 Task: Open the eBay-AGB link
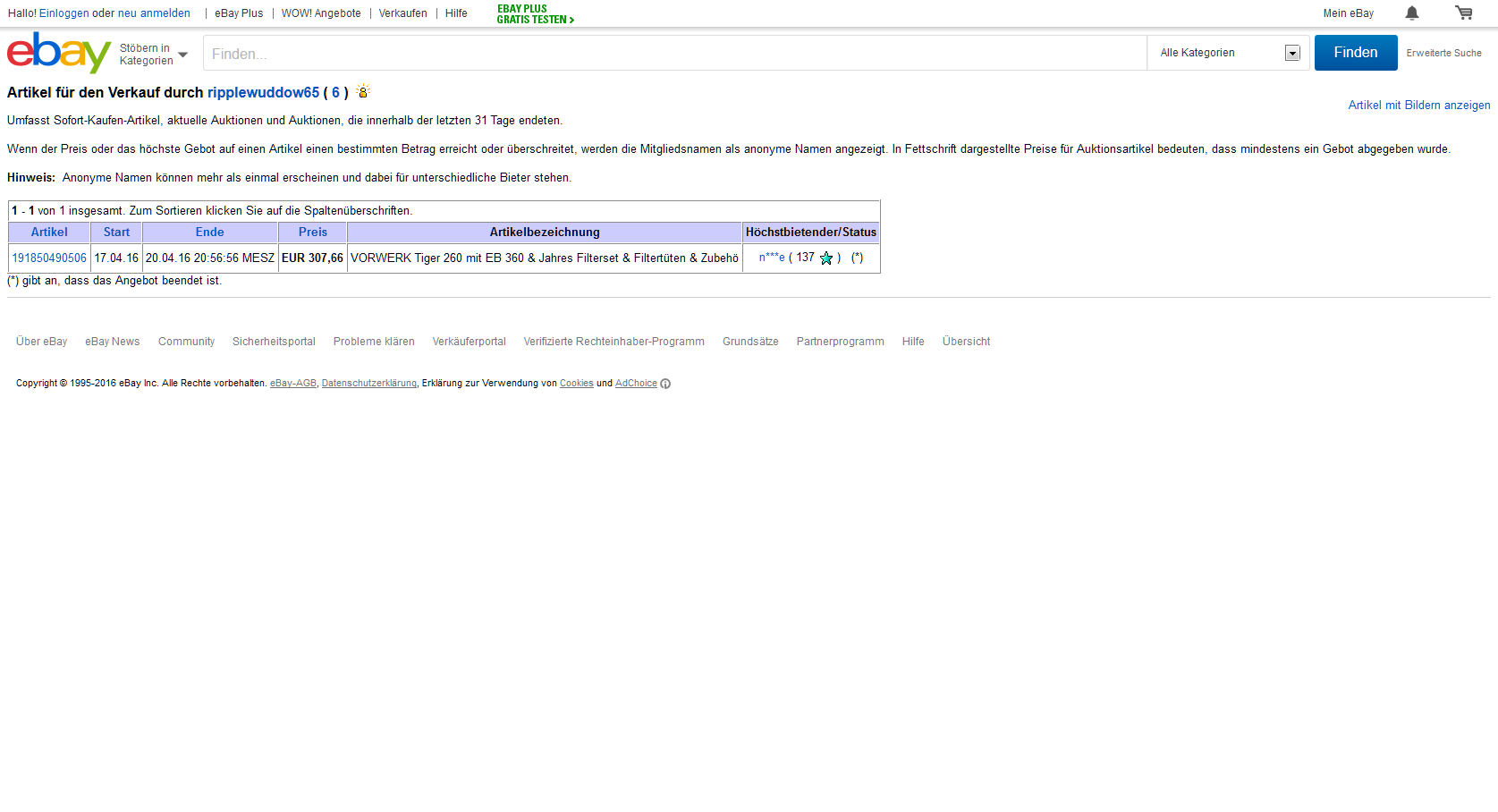coord(293,384)
